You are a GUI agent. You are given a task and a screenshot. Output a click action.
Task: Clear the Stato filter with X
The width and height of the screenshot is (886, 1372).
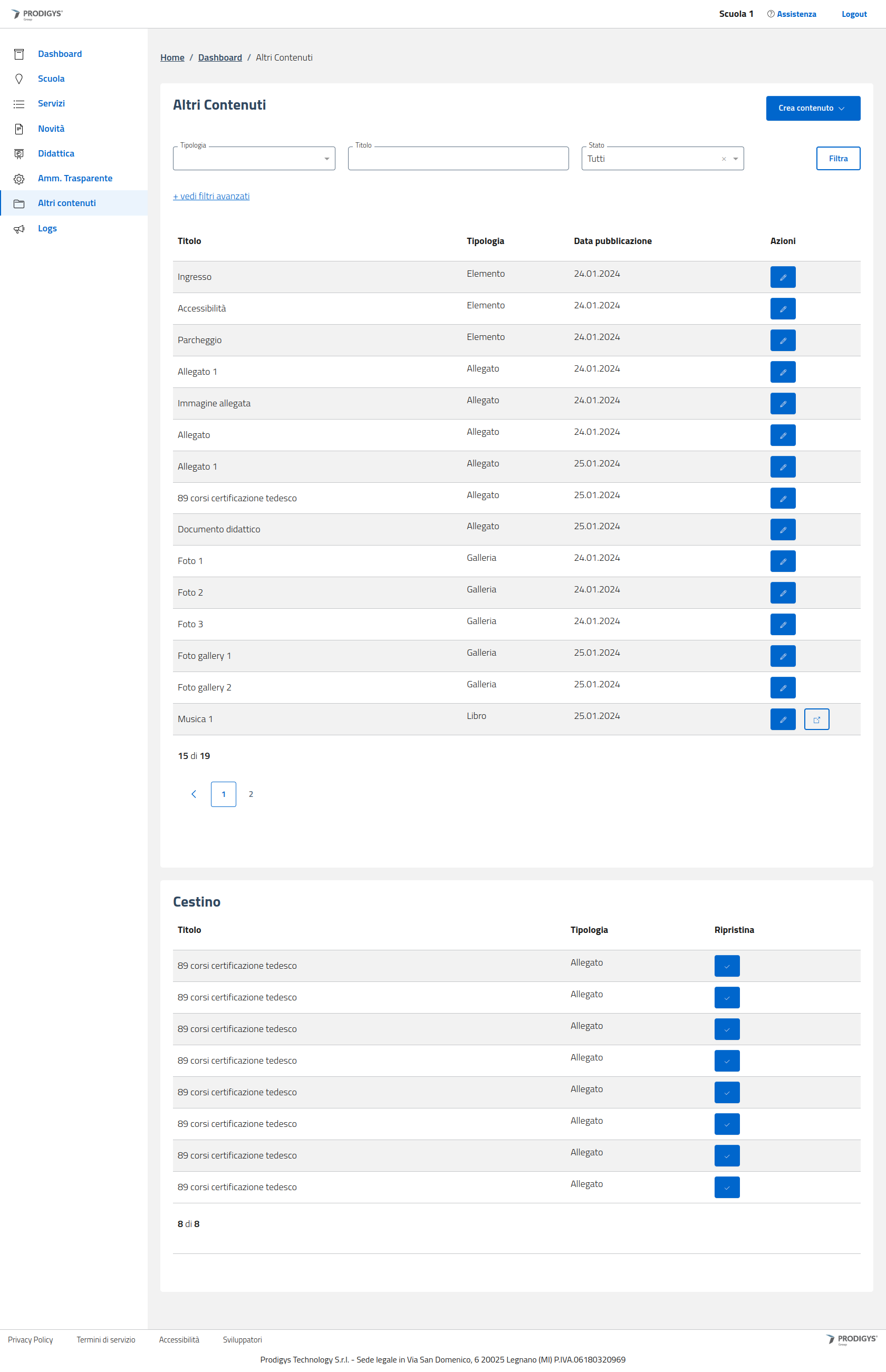point(723,159)
